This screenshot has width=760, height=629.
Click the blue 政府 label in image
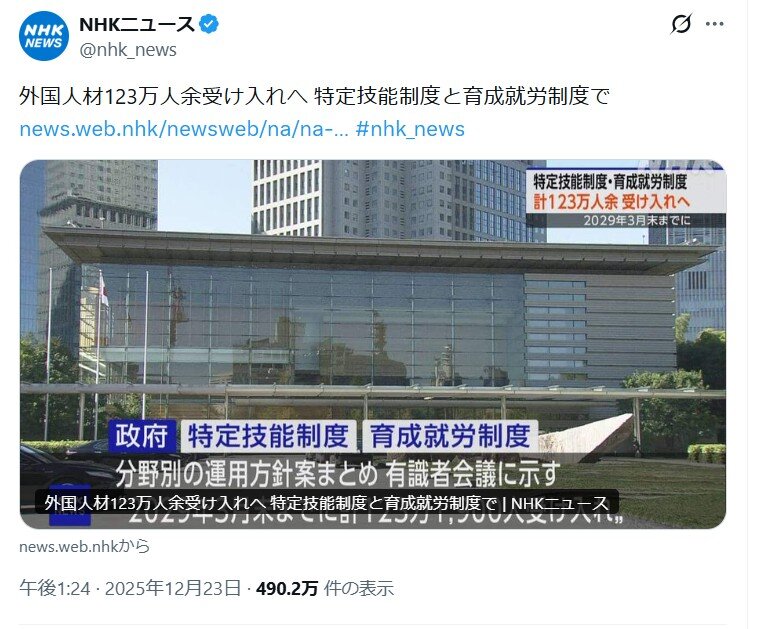coord(141,436)
